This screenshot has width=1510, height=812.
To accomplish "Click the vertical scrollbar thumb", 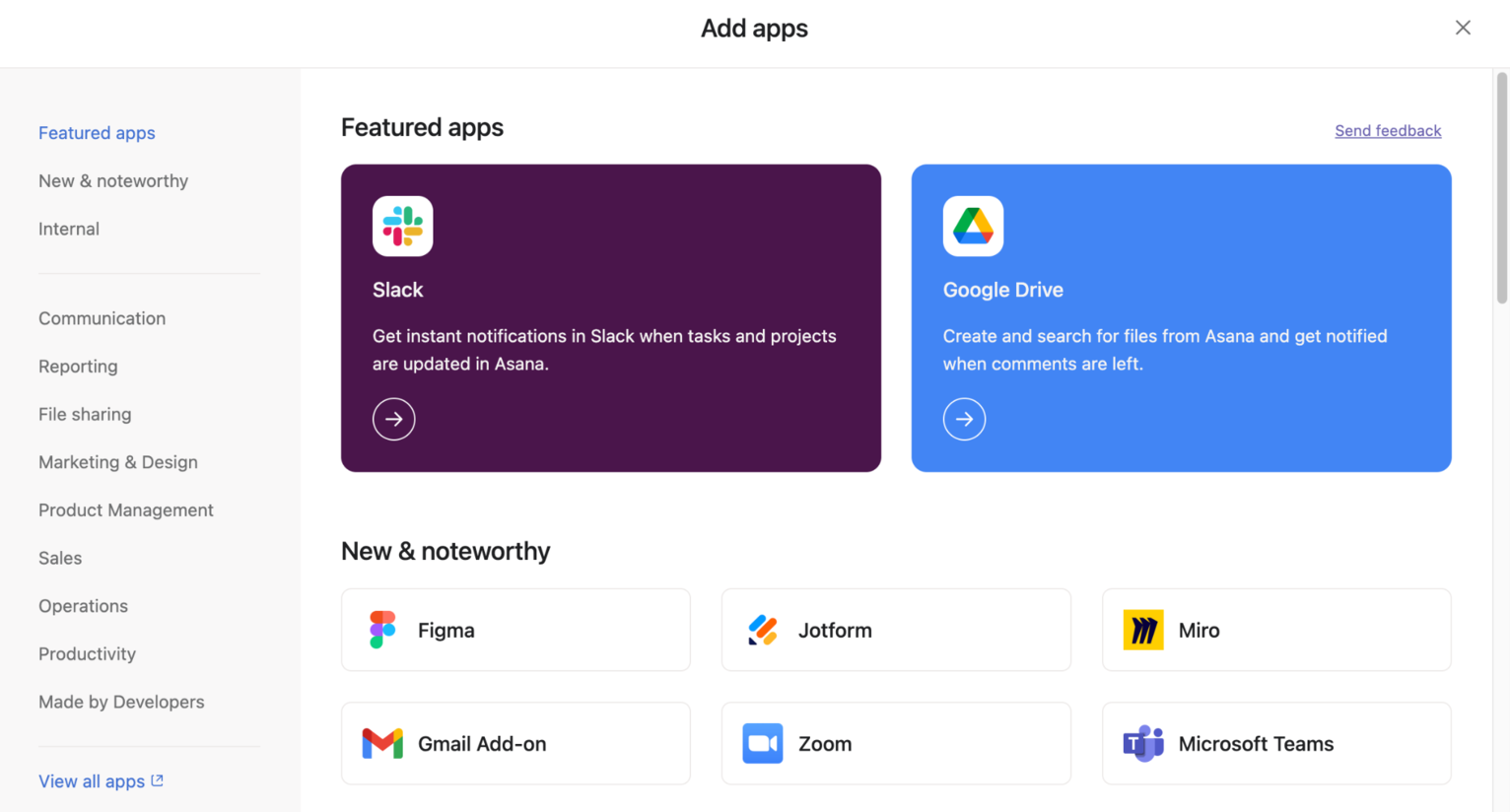I will coord(1502,187).
